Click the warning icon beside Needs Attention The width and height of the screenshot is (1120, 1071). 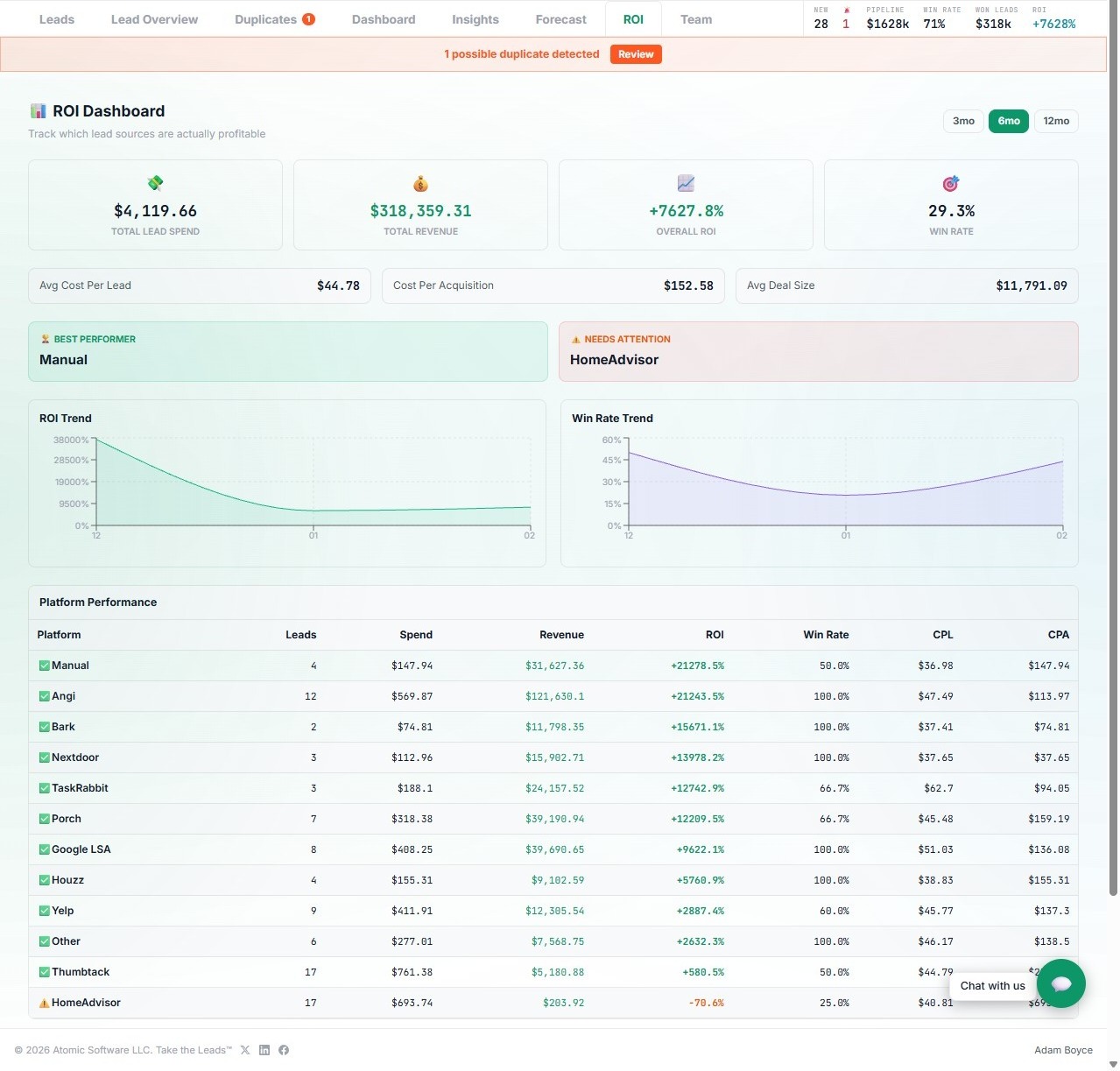tap(576, 339)
